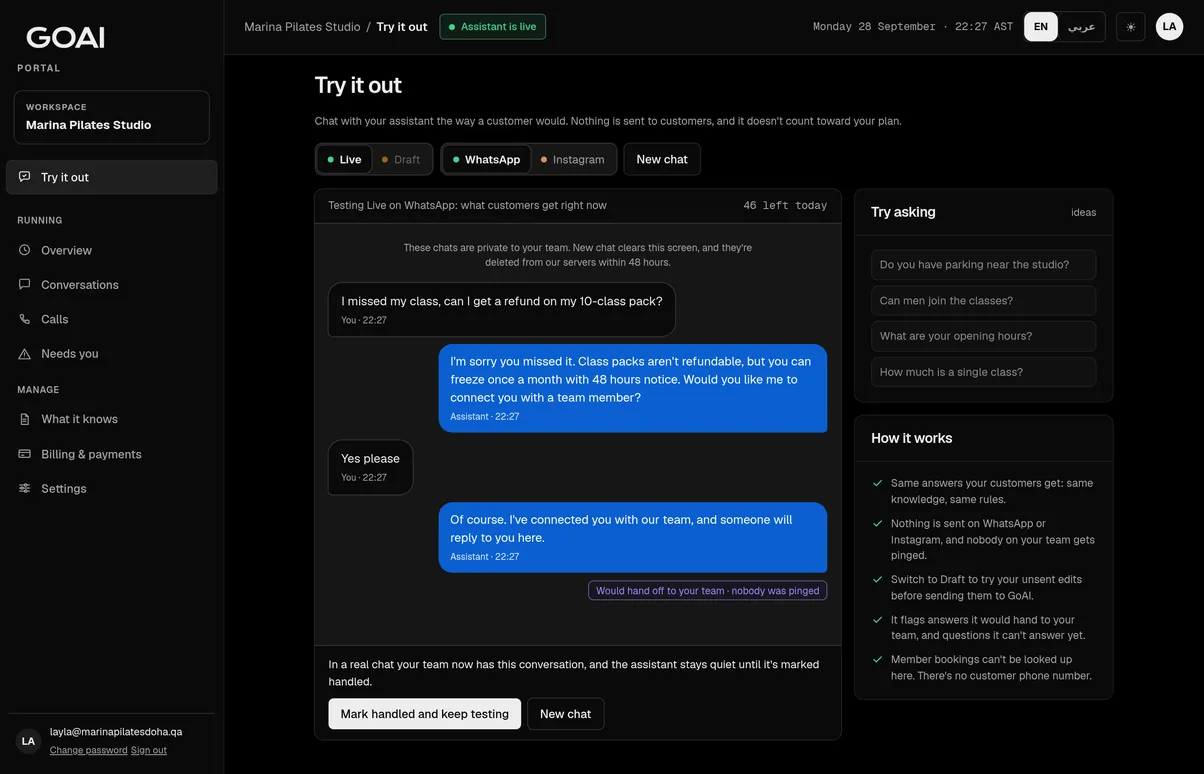Toggle the light/dark theme sun icon

click(1131, 27)
